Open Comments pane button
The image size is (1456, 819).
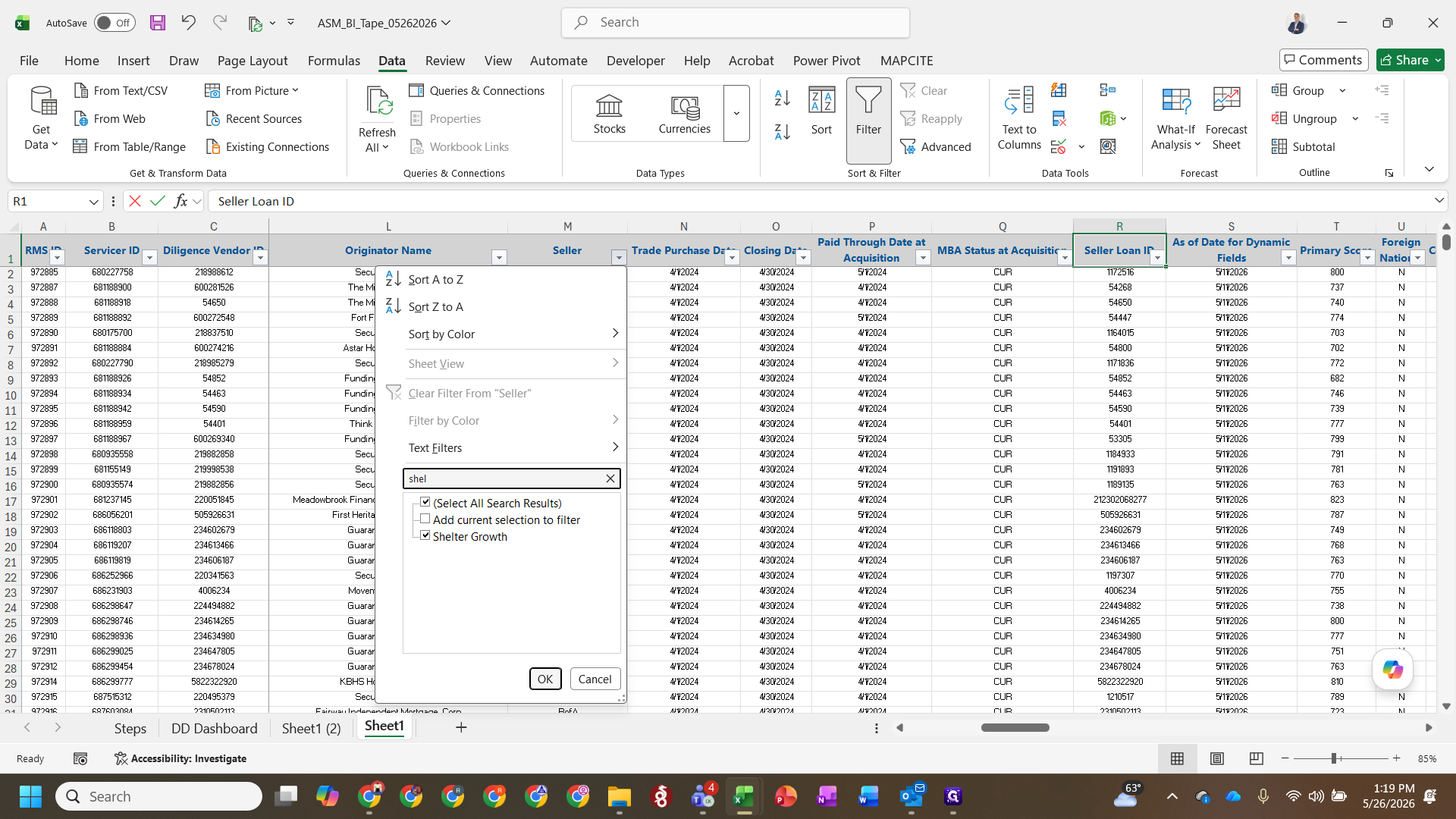tap(1323, 60)
